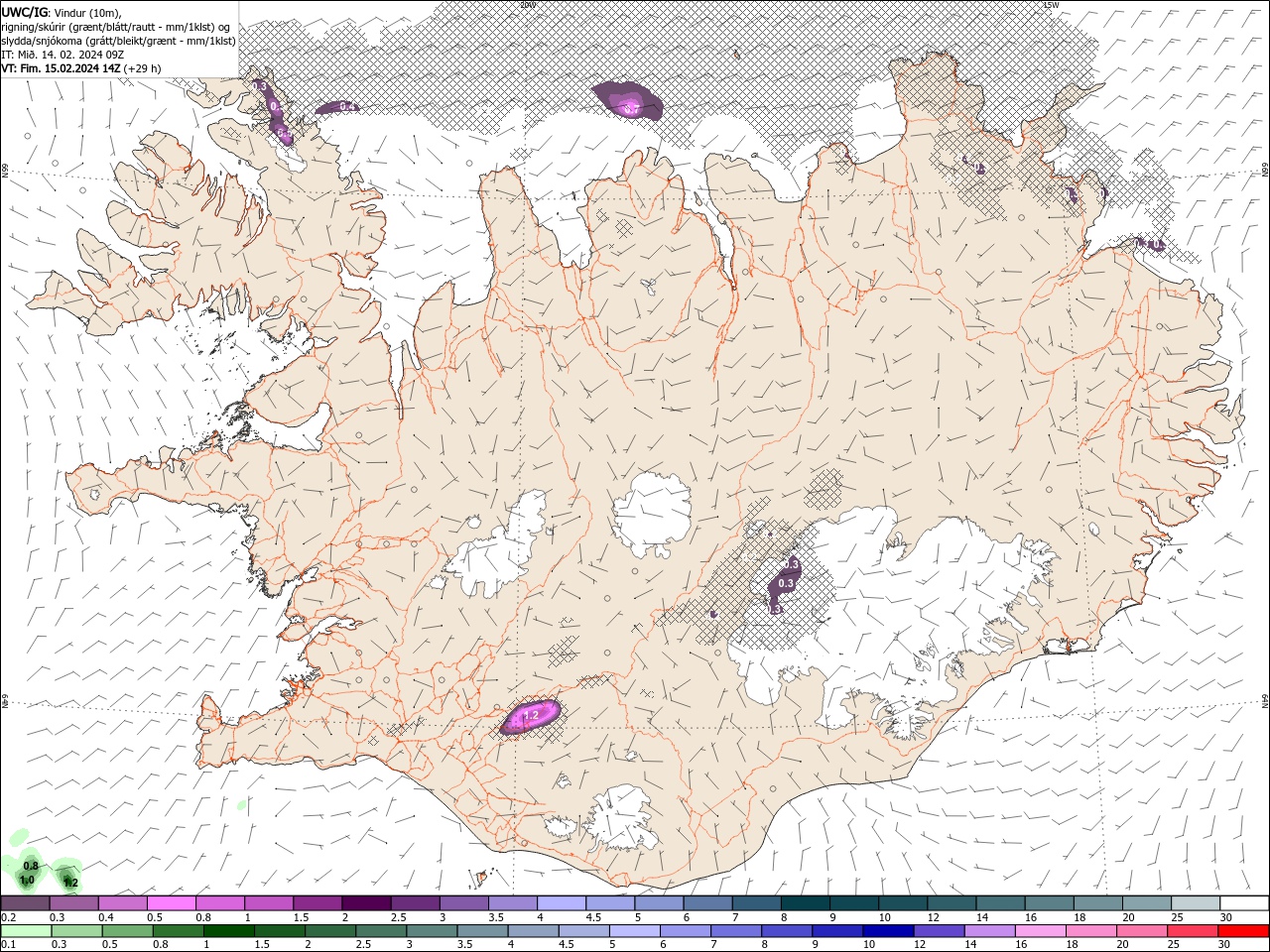
Task: Pick the 2.5–3 grey-green swatch, bottom legend
Action: point(380,931)
